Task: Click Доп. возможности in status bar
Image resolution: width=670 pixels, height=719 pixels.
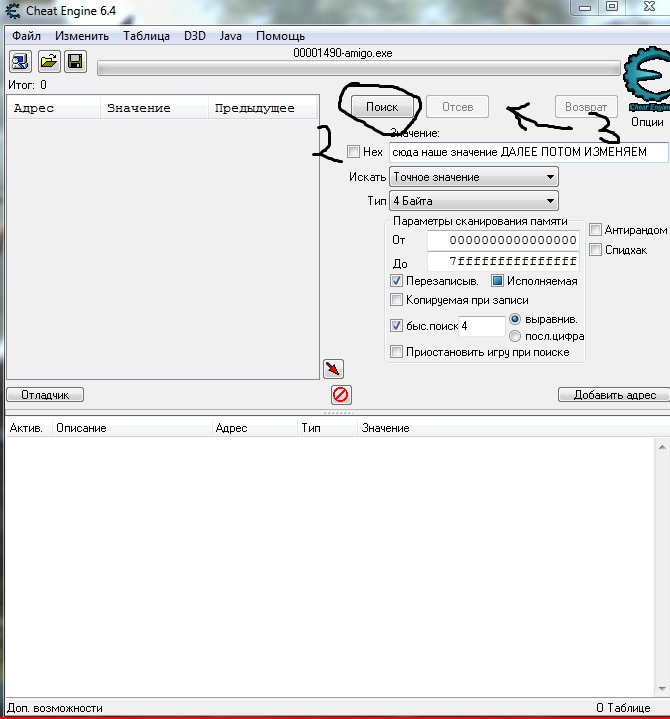Action: coord(55,708)
